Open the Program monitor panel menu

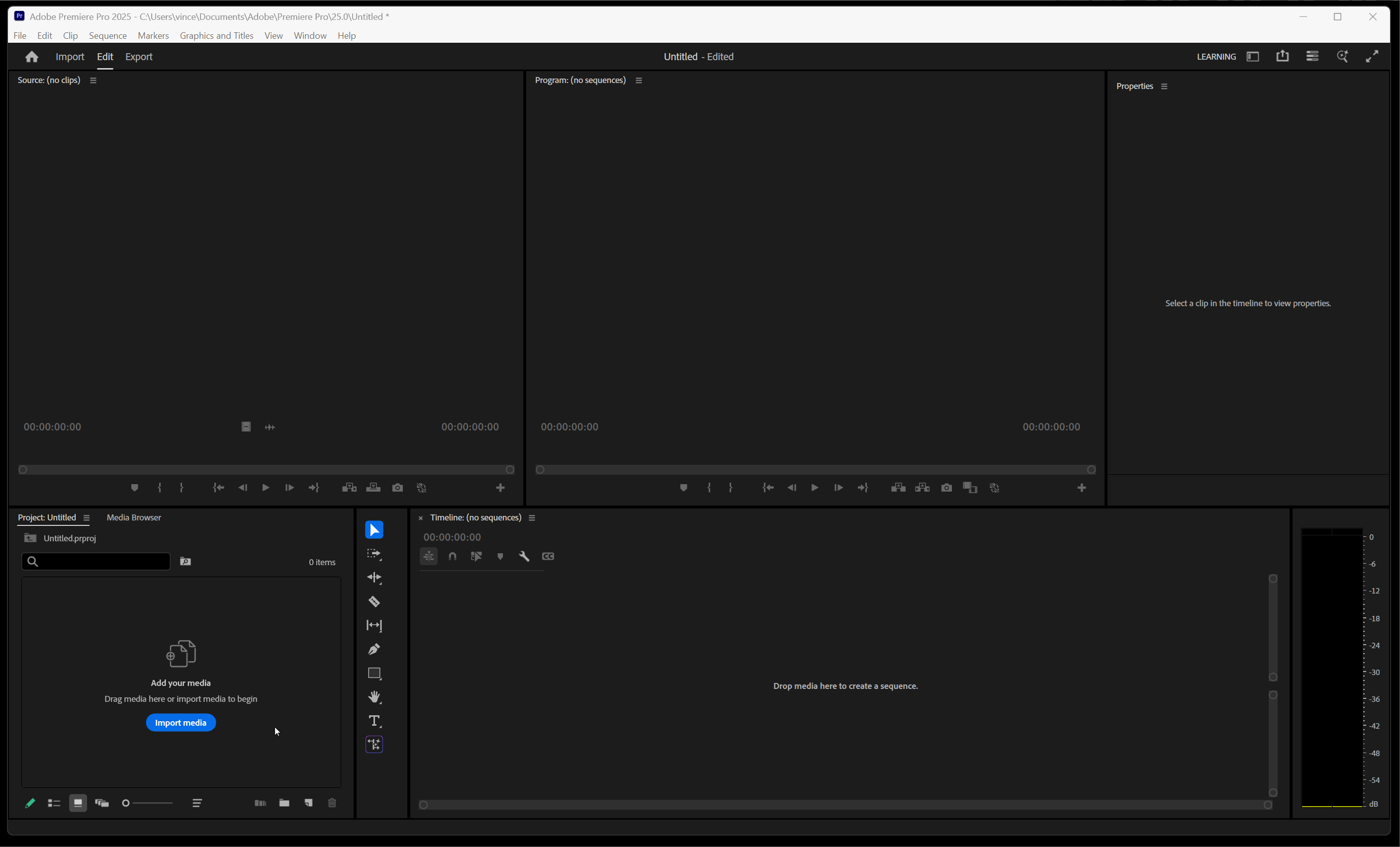coord(638,80)
